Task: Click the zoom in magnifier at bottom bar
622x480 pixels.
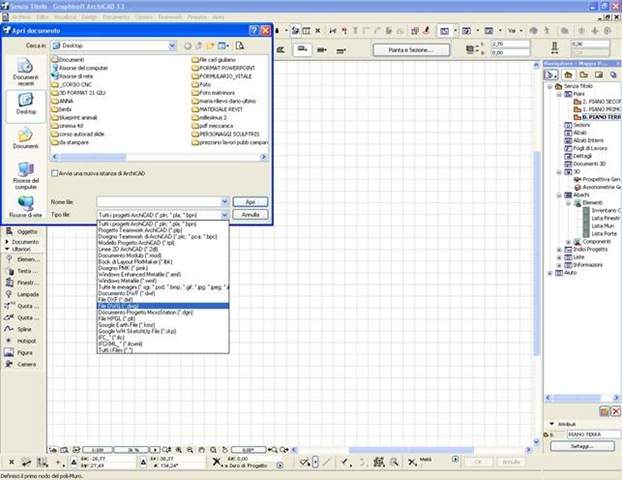Action: tap(179, 450)
